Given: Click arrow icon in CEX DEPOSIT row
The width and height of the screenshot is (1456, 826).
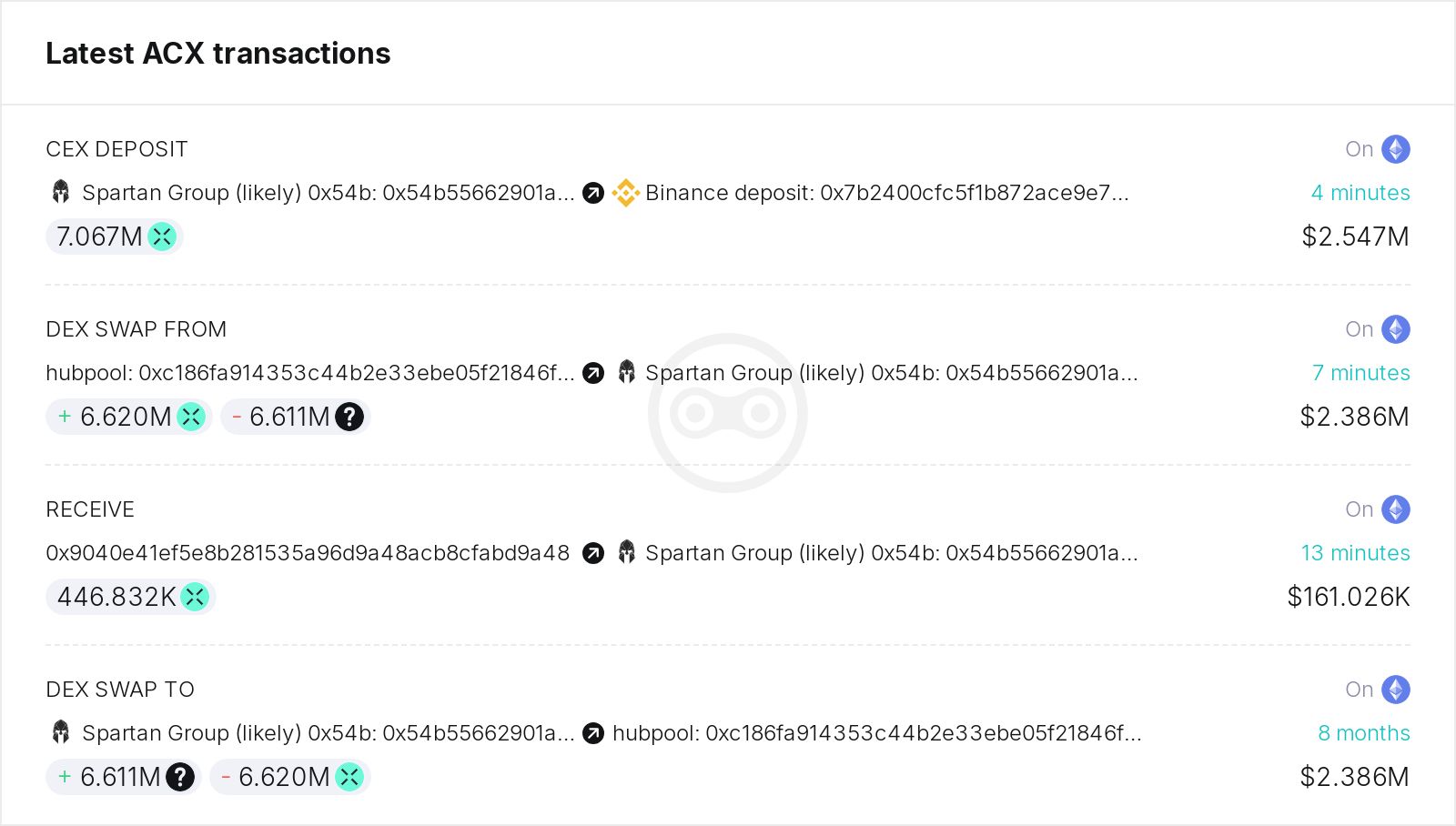Looking at the screenshot, I should point(593,193).
